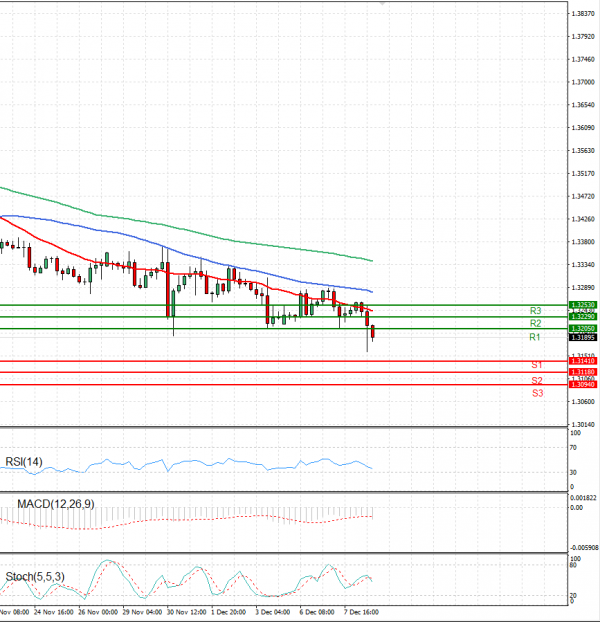This screenshot has width=600, height=622.
Task: Click the 1.33340 price axis value
Action: click(583, 265)
